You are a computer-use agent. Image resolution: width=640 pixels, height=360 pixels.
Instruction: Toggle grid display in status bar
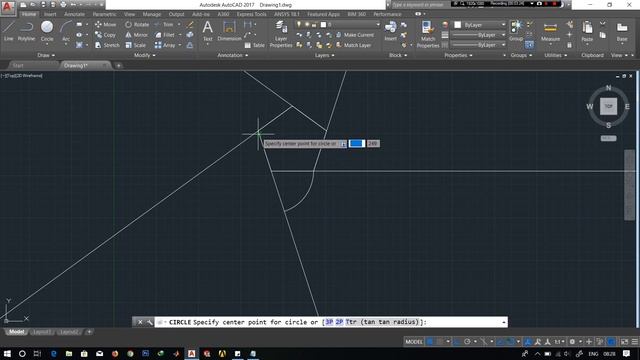pyautogui.click(x=429, y=342)
